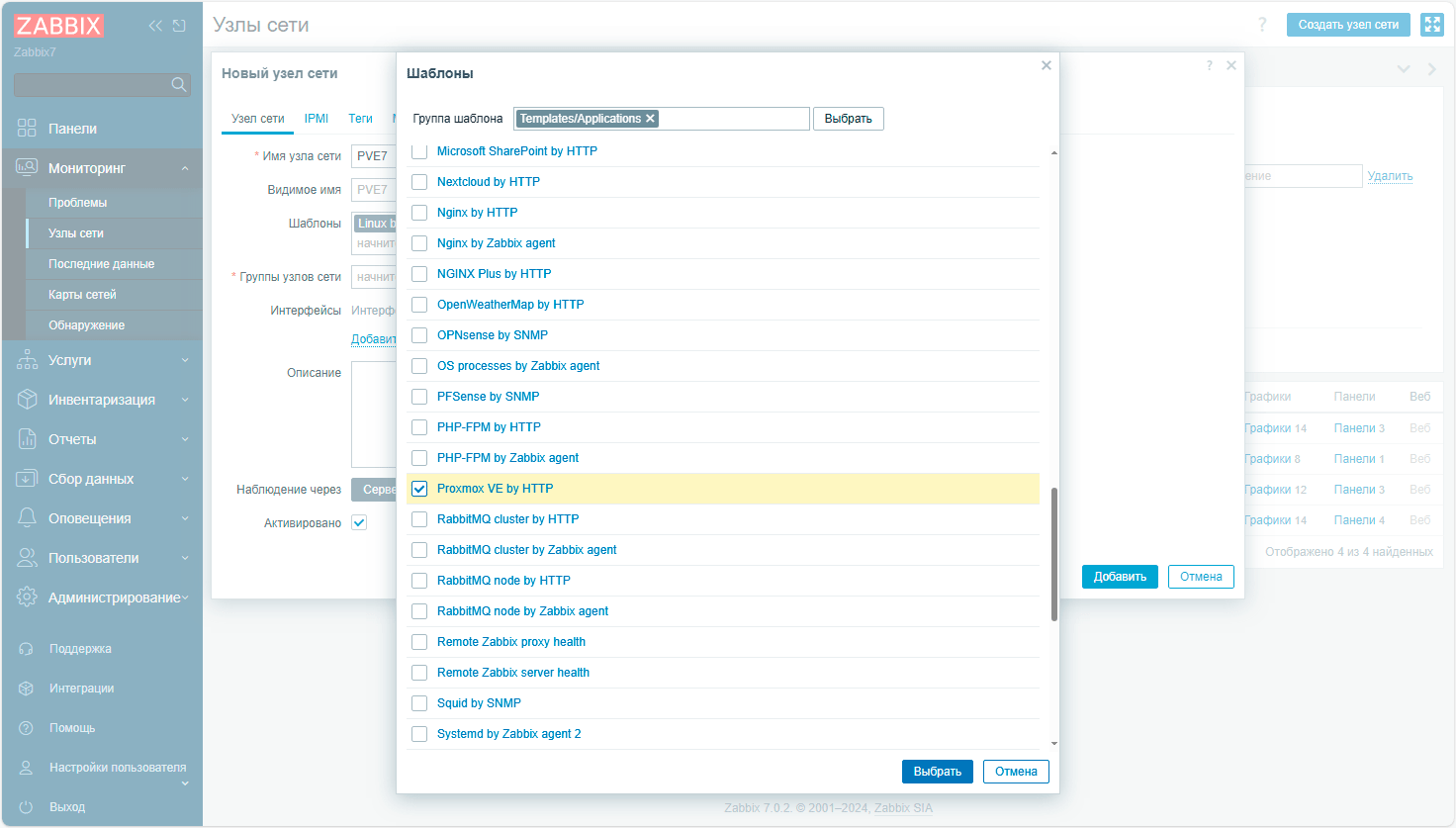This screenshot has width=1456, height=828.
Task: Click Создать узел сети button
Action: click(1348, 25)
